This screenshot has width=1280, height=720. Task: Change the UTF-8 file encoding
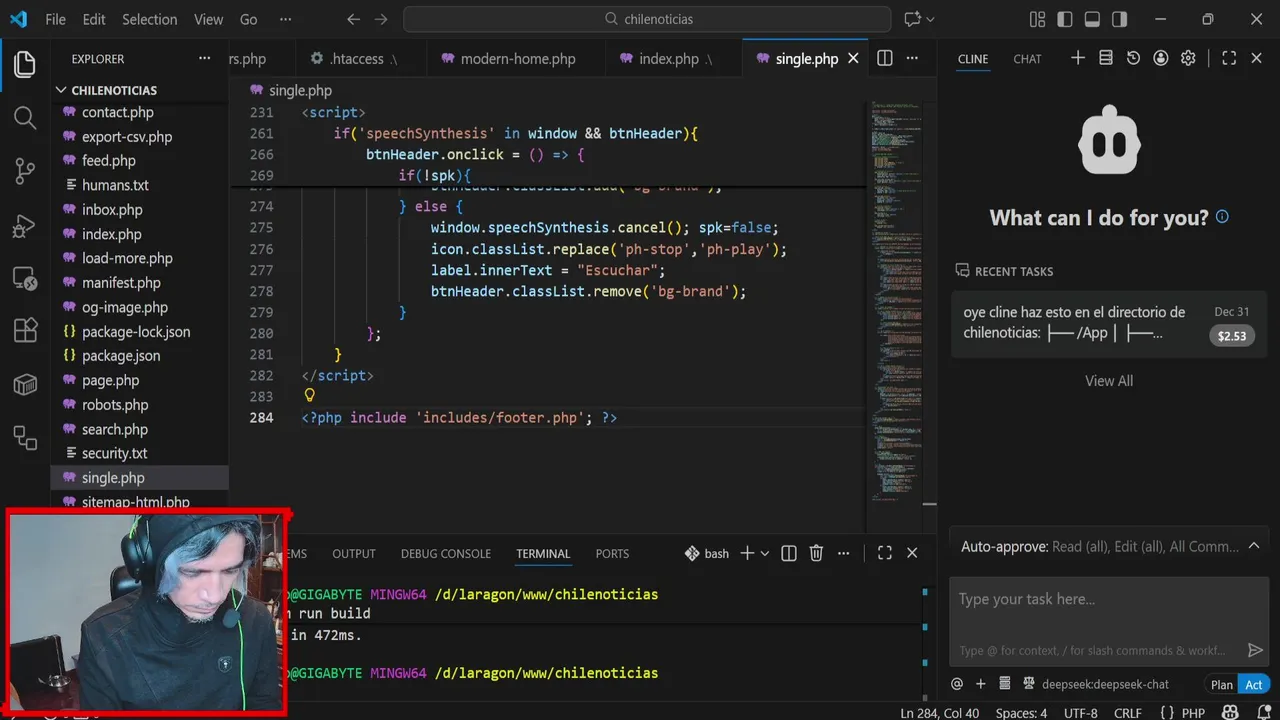coord(1081,713)
